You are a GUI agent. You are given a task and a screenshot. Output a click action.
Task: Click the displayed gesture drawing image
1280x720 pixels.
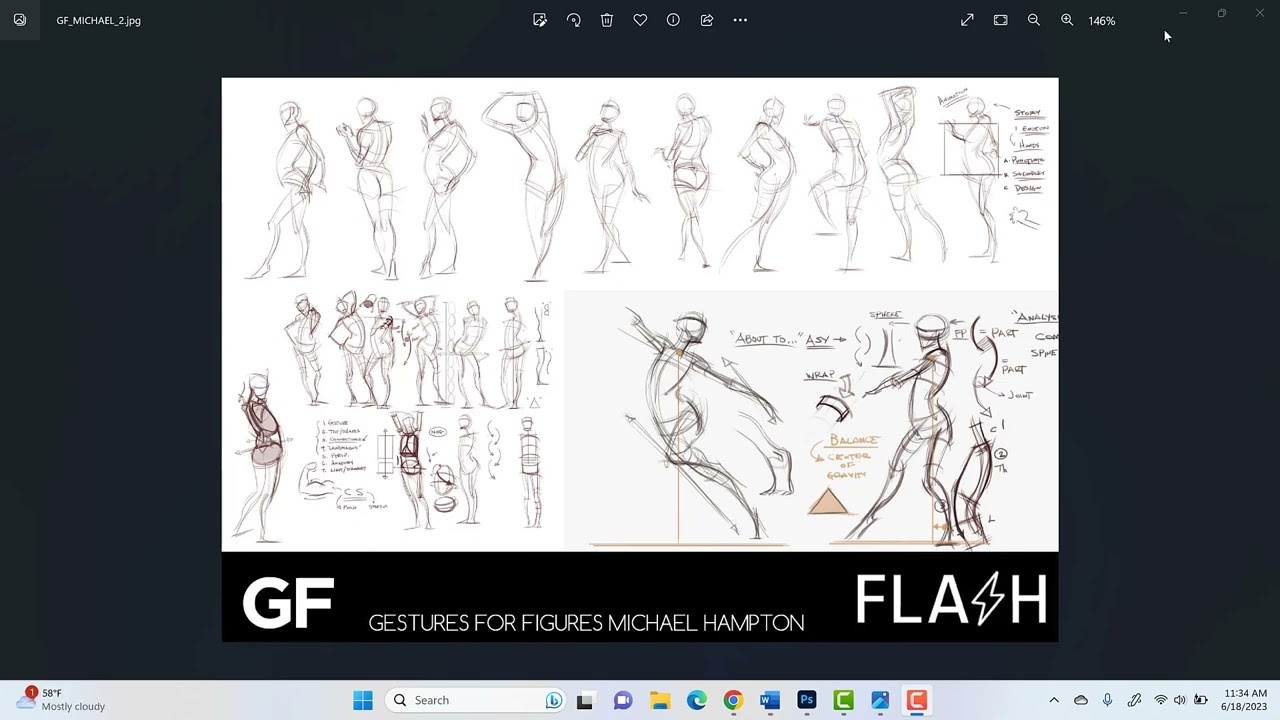(640, 360)
